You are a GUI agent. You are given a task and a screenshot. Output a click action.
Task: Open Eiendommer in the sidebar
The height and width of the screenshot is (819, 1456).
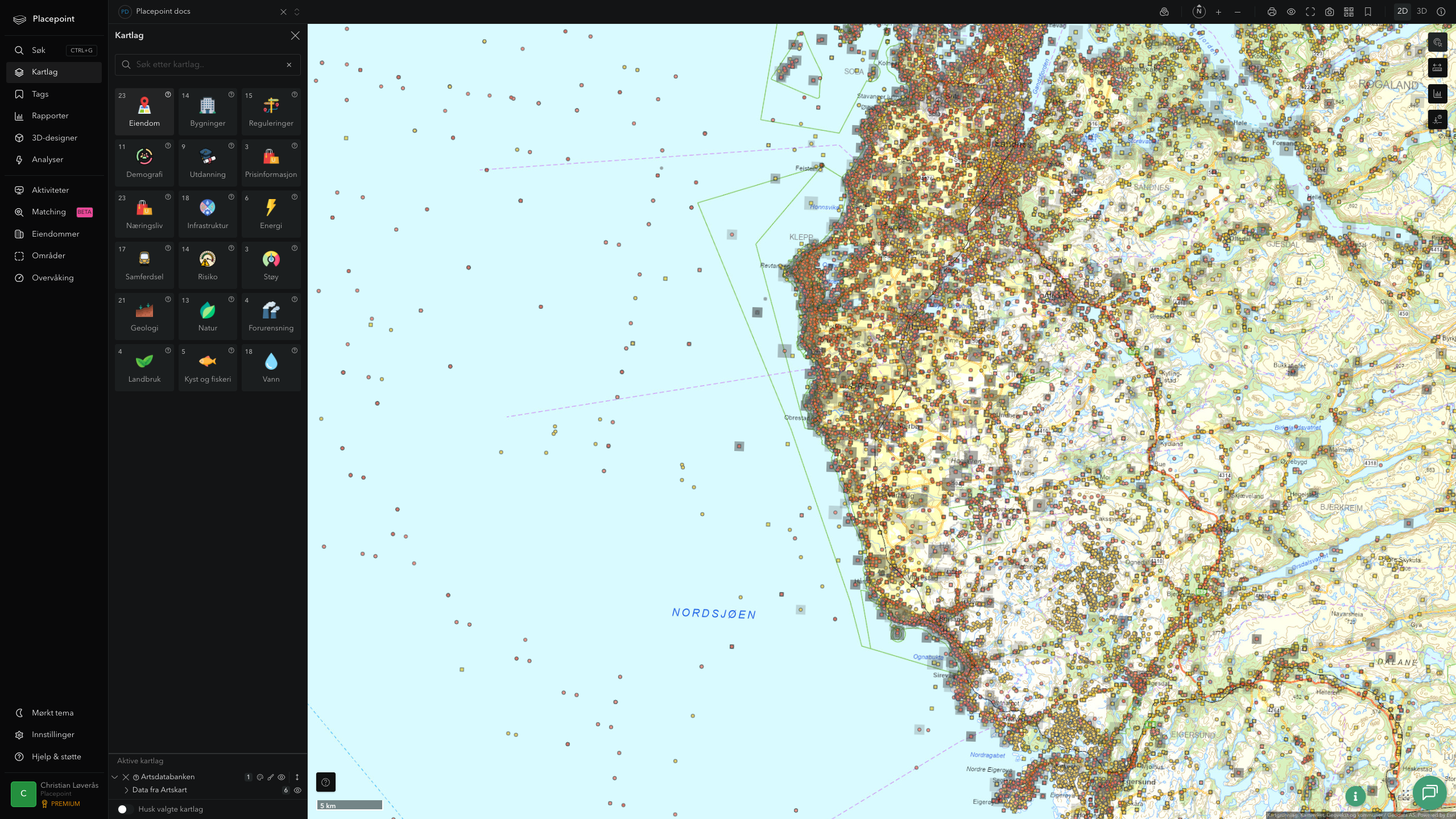(x=54, y=234)
